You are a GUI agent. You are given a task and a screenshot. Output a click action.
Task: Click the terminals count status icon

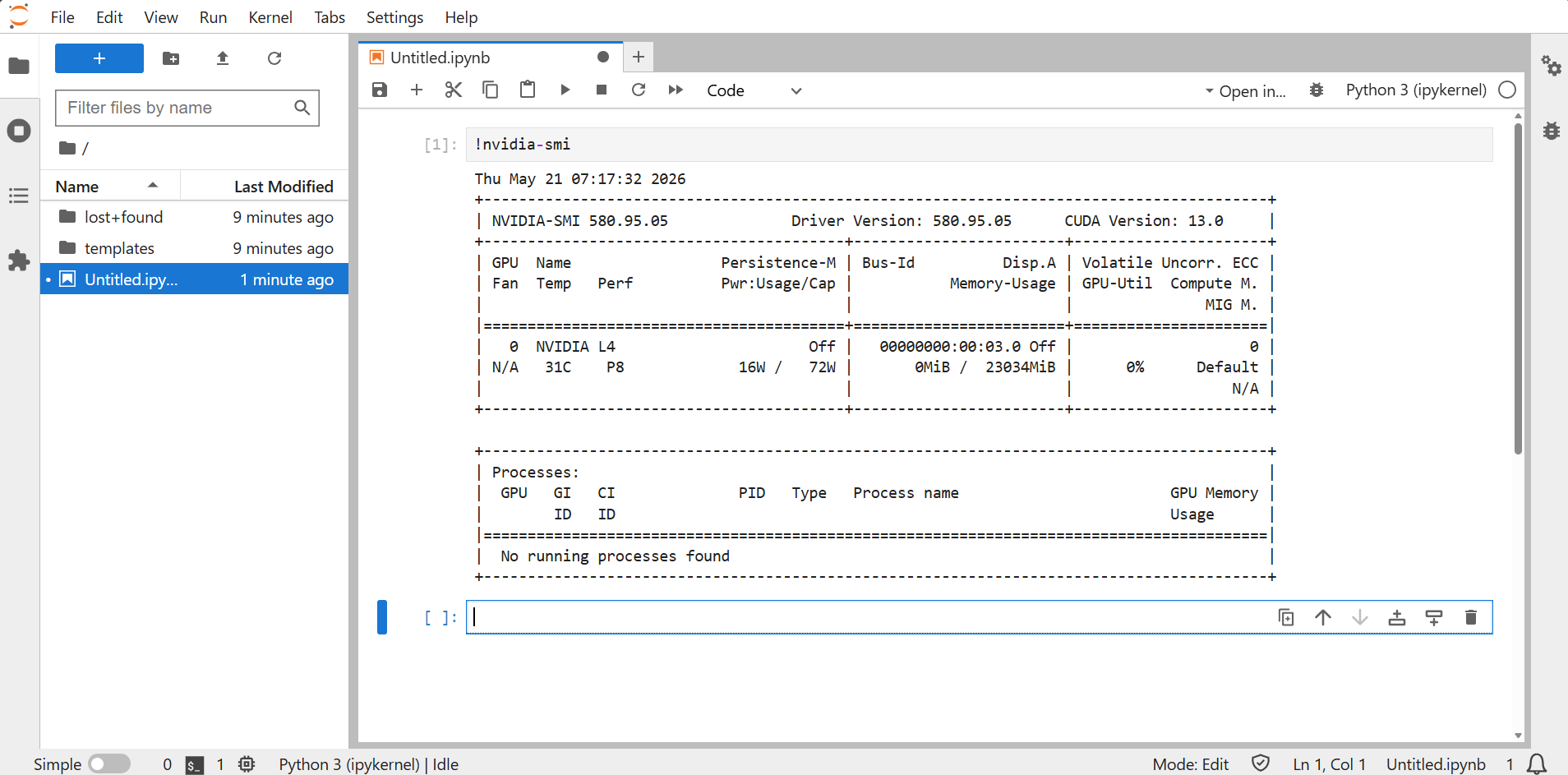194,765
